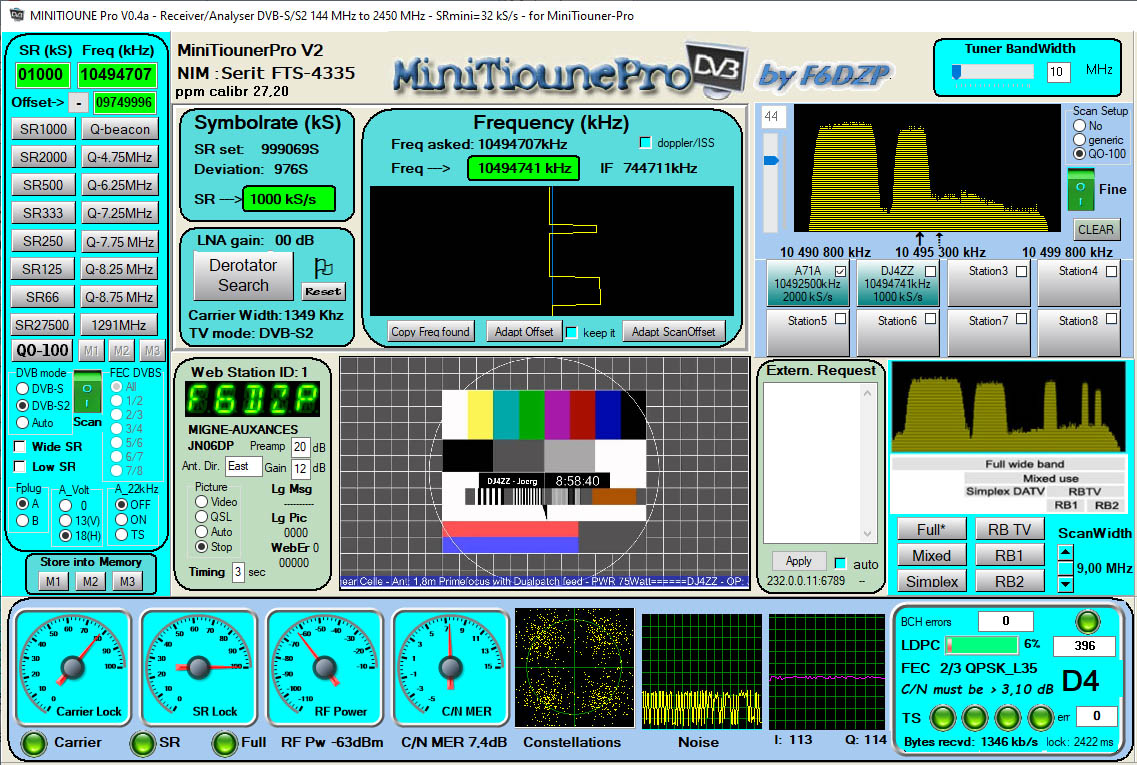Click the BCH errors LED indicator
1137x765 pixels.
click(1087, 621)
